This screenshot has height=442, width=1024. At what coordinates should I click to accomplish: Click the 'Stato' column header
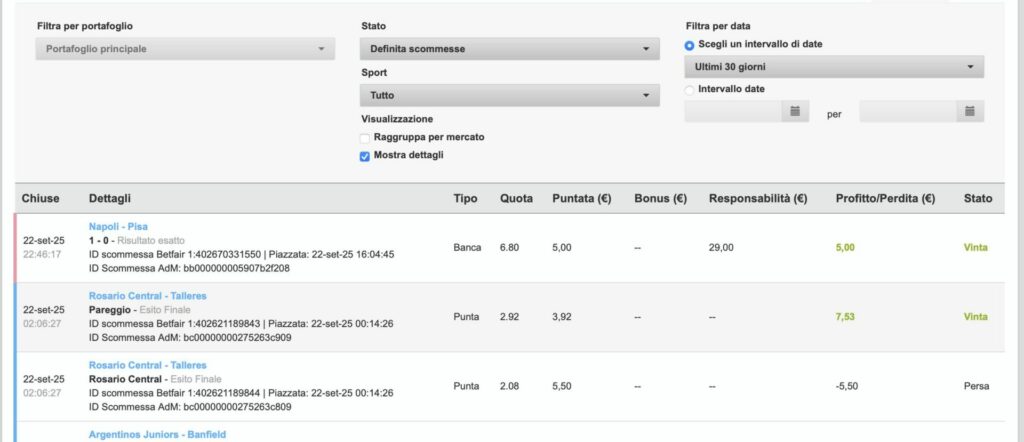pos(978,199)
